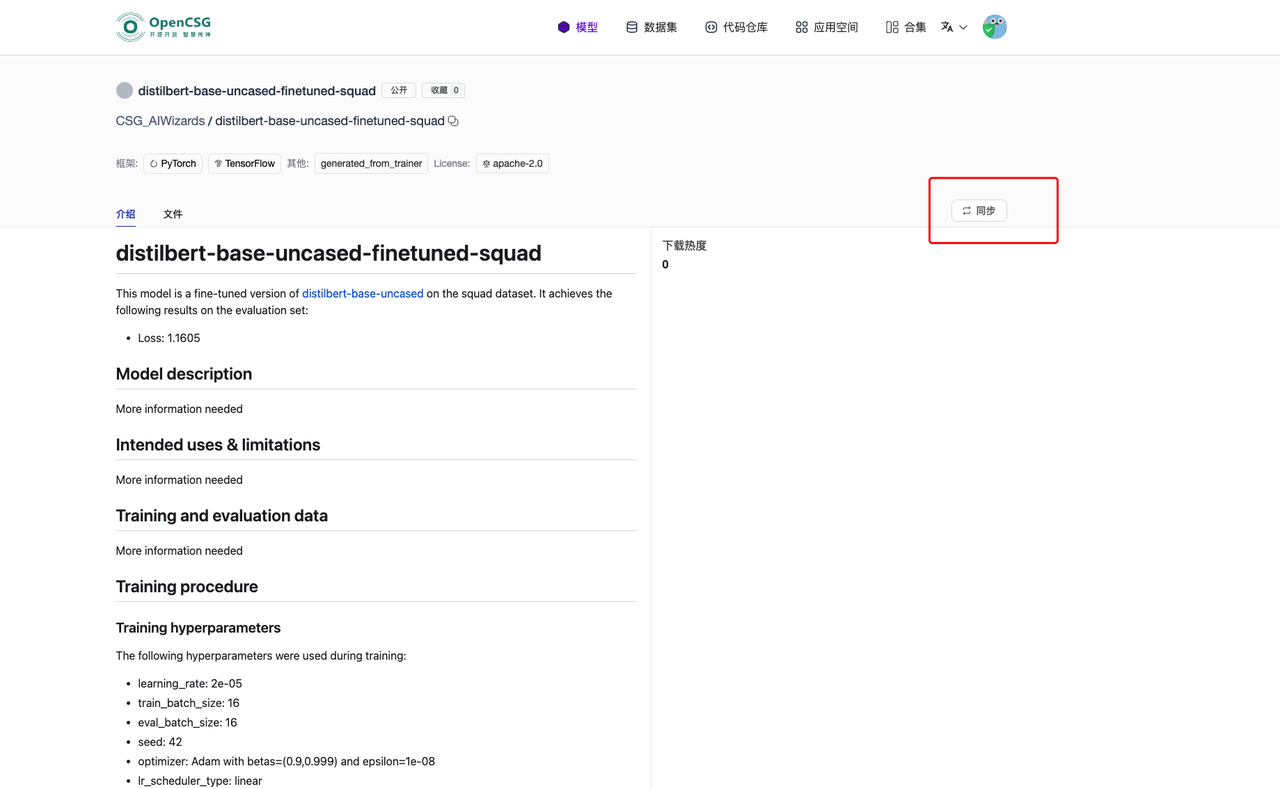Image resolution: width=1280 pixels, height=789 pixels.
Task: Click the 'train_batch_size: 16' item
Action: (189, 703)
